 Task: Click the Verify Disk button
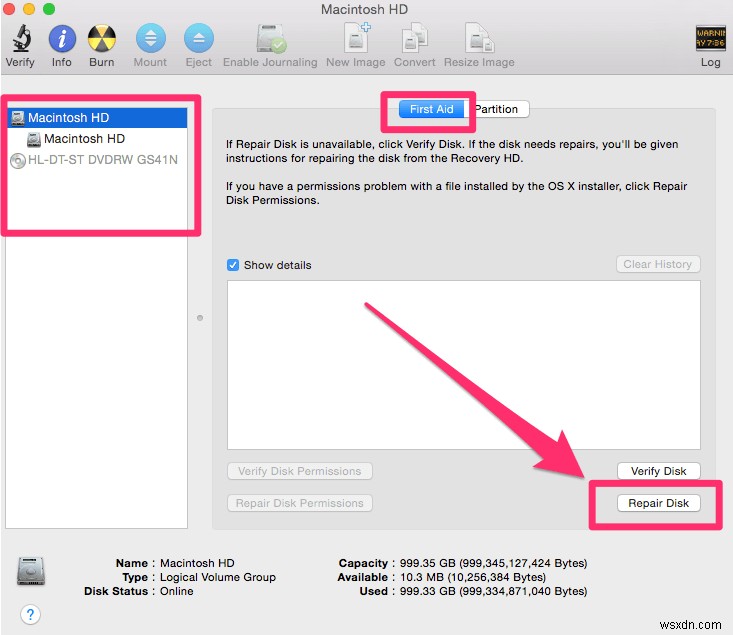coord(659,471)
